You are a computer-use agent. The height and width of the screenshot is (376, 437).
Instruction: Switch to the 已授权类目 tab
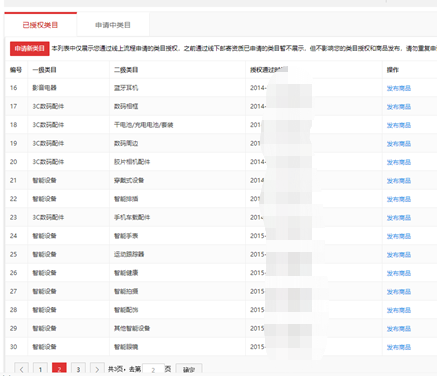(40, 25)
